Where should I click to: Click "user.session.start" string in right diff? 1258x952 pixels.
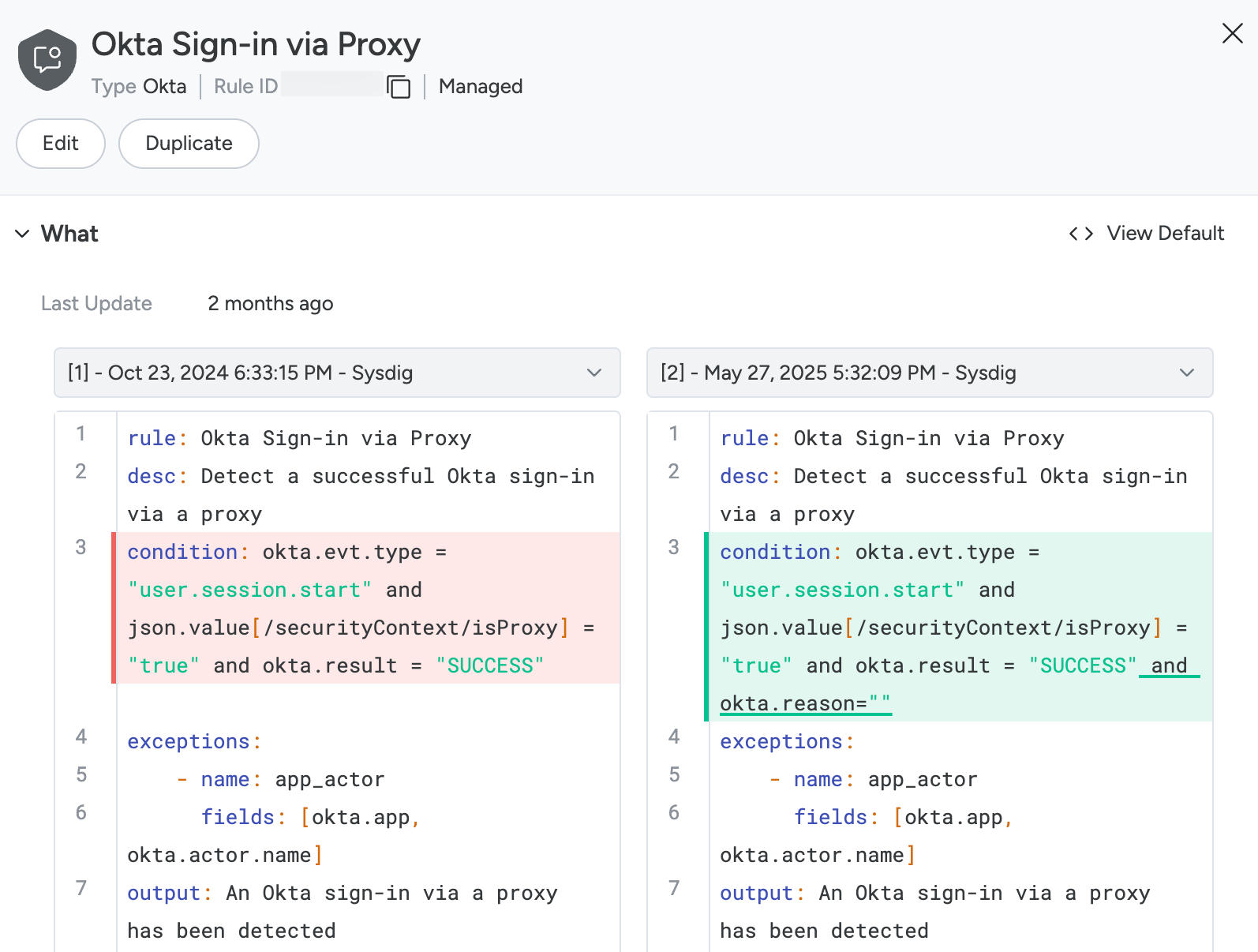pos(842,590)
